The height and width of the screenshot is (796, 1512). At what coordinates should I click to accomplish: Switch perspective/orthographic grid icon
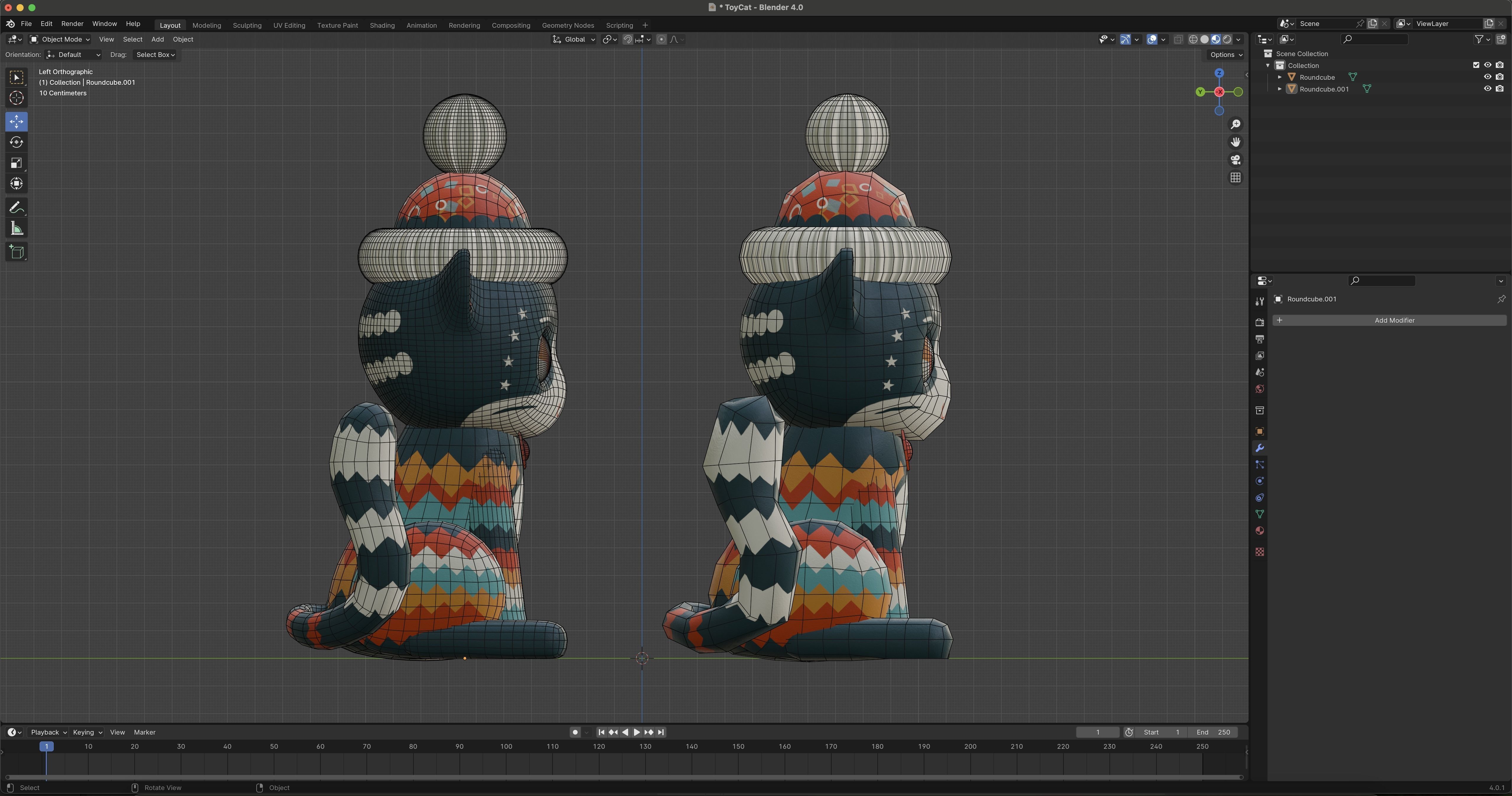tap(1236, 177)
